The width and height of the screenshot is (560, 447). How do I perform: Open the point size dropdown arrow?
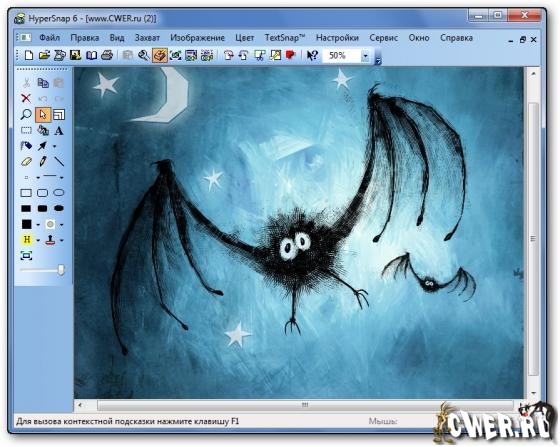(x=38, y=178)
